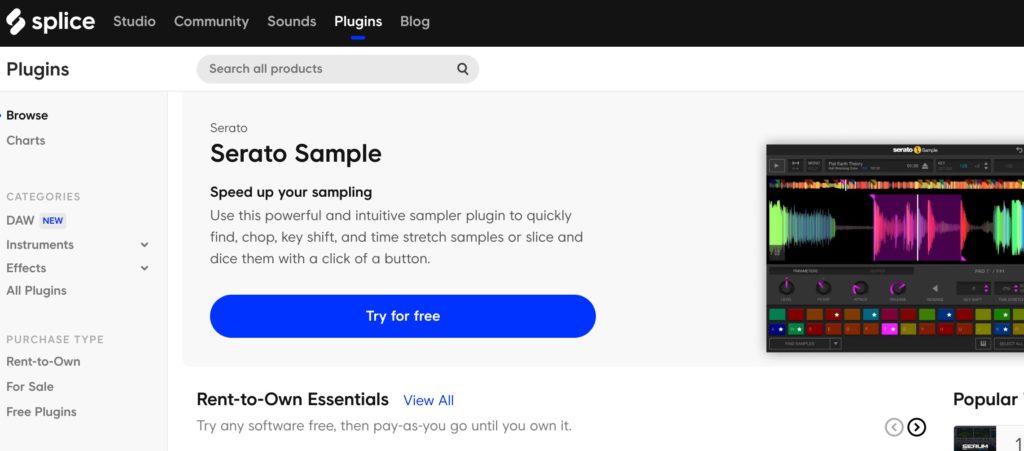Click the Reverse arrow in Serato Sample
1024x451 pixels.
(x=936, y=289)
